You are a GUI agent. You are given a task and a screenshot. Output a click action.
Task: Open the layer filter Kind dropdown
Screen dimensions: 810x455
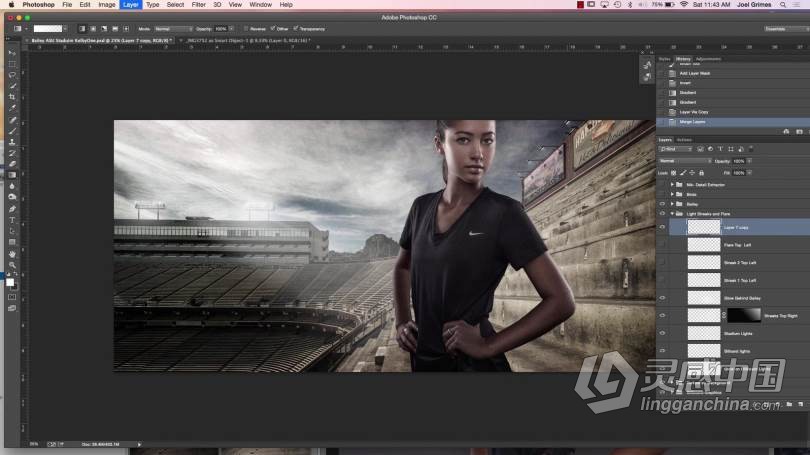[675, 149]
